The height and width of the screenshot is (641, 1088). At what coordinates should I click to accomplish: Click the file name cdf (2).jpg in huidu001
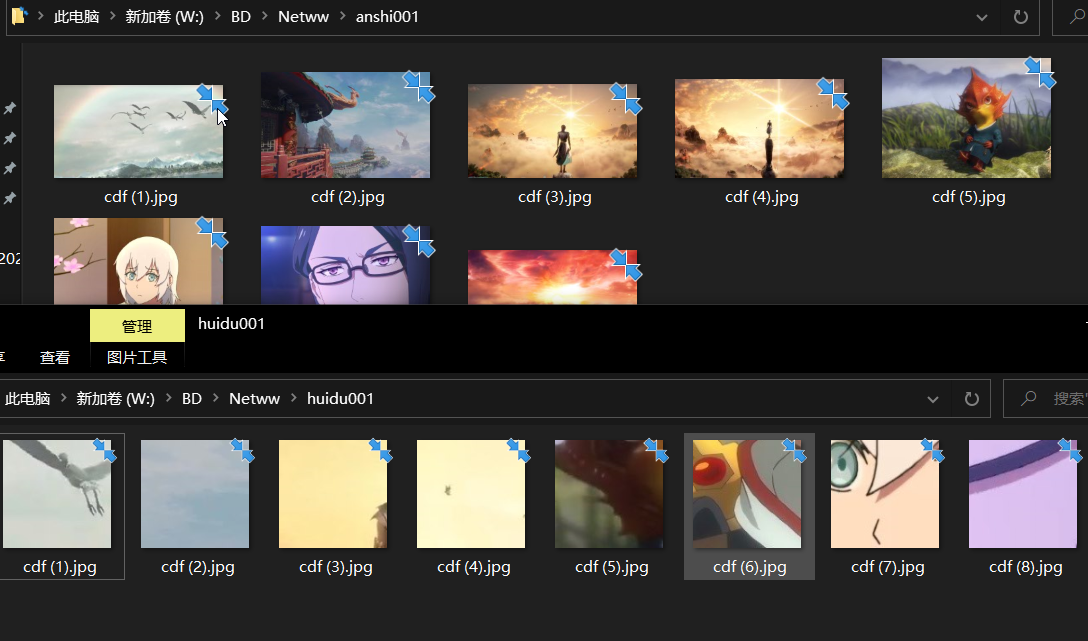[198, 567]
